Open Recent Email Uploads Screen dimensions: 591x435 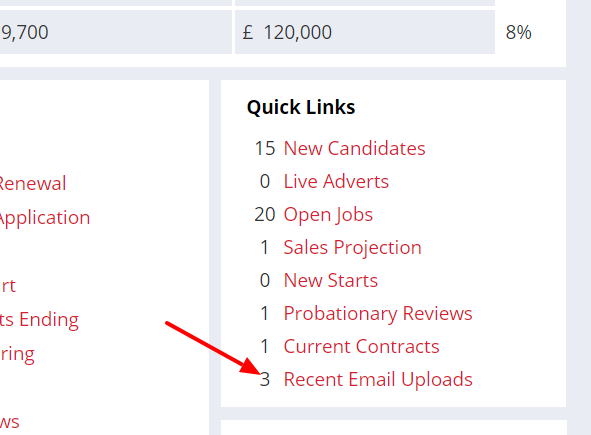(x=378, y=380)
